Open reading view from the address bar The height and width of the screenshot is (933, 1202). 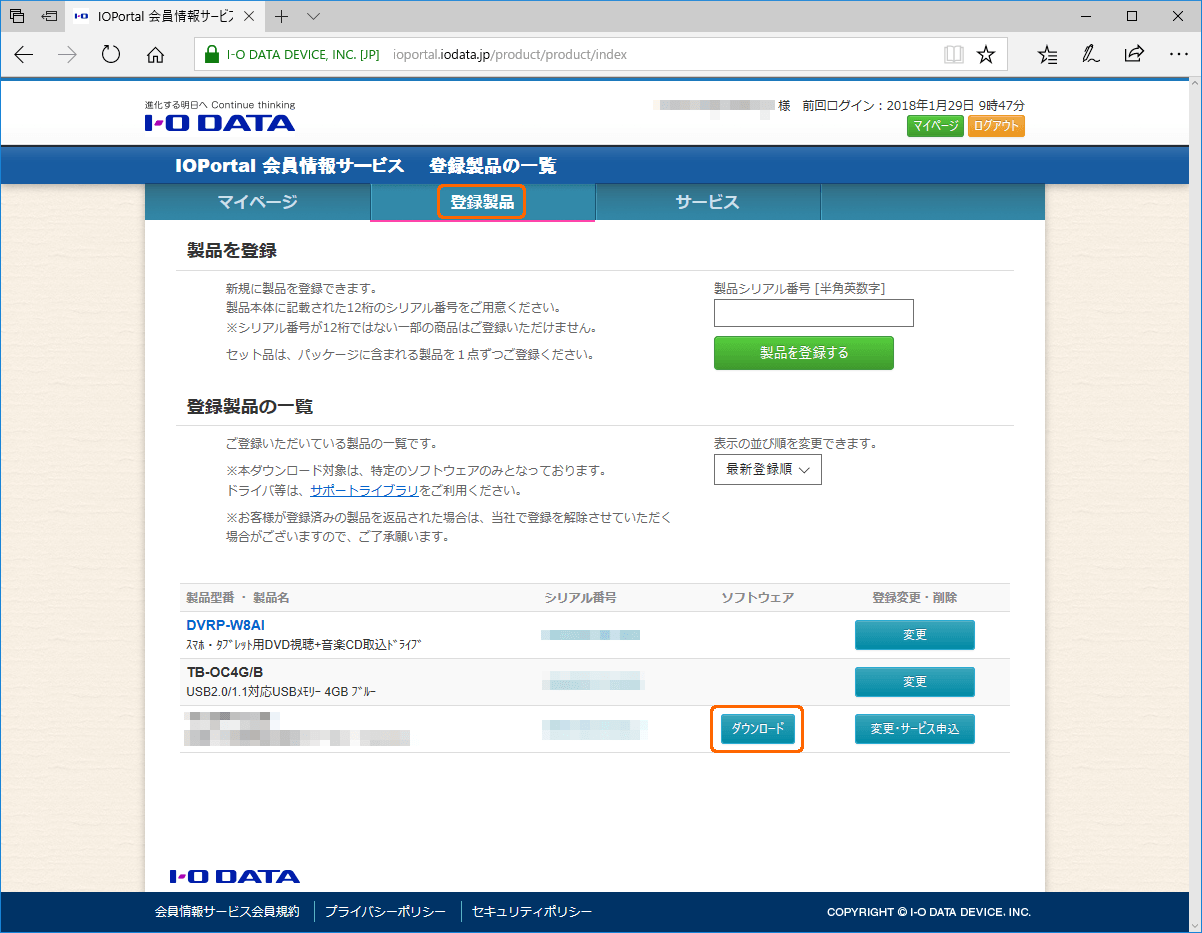click(954, 55)
